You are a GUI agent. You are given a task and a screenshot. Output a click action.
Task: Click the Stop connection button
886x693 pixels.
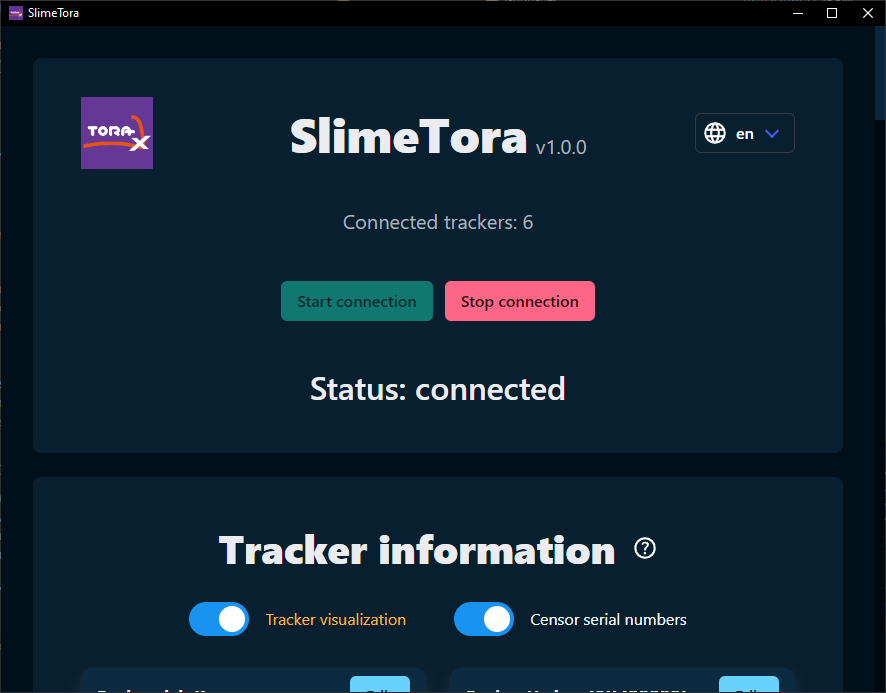click(519, 301)
